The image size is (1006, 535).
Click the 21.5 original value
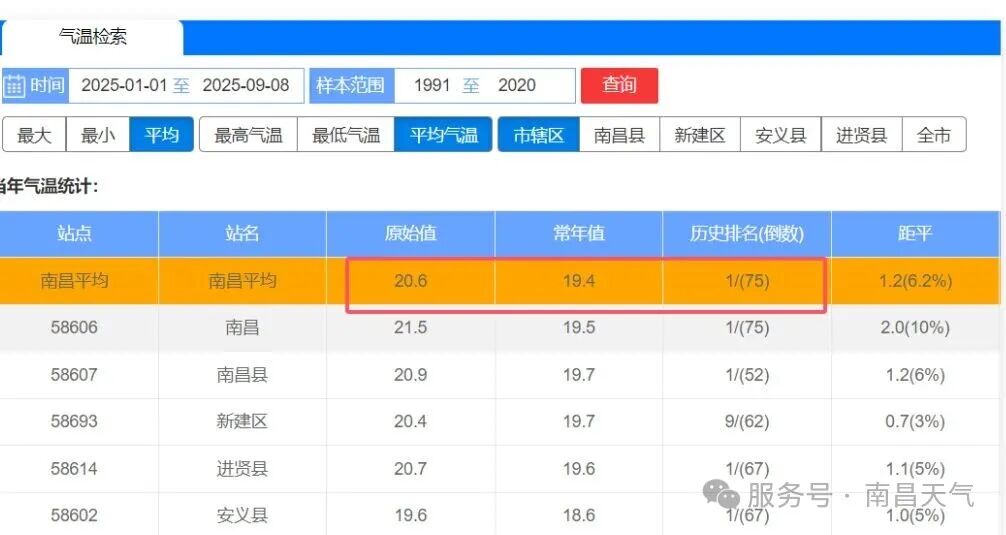pos(411,328)
